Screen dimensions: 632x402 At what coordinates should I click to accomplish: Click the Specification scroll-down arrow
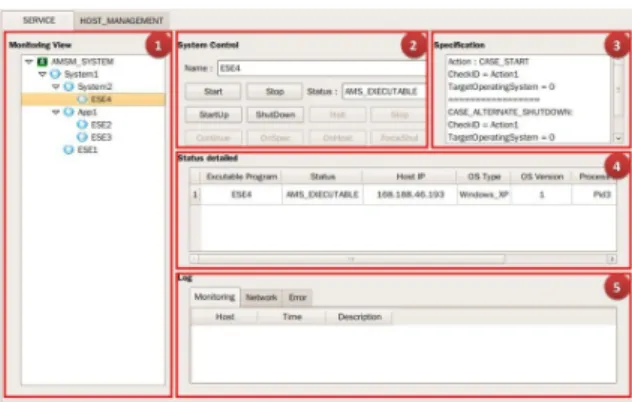coord(618,138)
